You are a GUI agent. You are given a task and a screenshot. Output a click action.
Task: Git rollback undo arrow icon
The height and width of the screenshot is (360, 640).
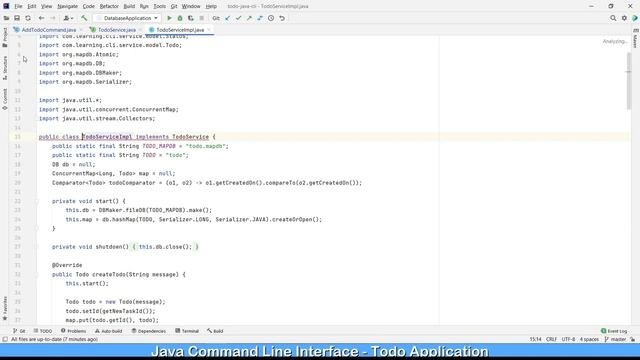click(282, 18)
